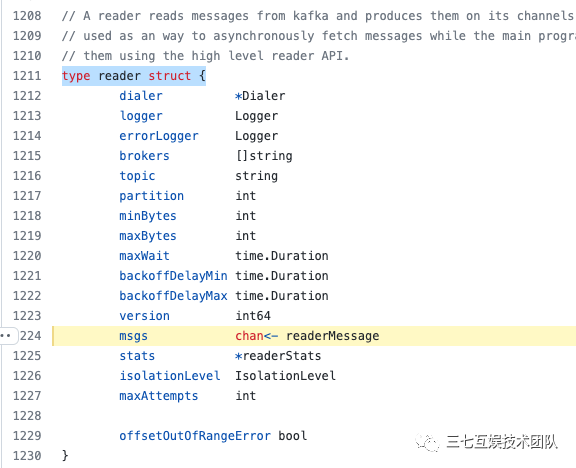The height and width of the screenshot is (468, 576).
Task: Select line number 1229
Action: coord(27,436)
